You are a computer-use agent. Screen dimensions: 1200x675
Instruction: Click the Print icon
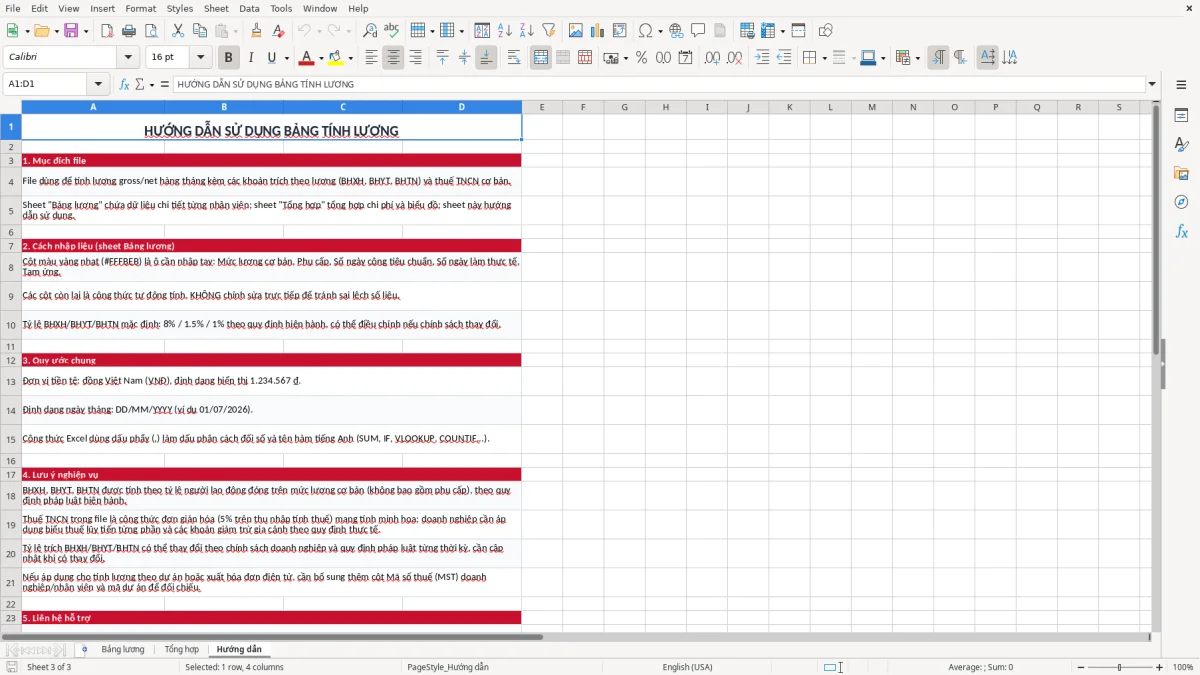129,31
